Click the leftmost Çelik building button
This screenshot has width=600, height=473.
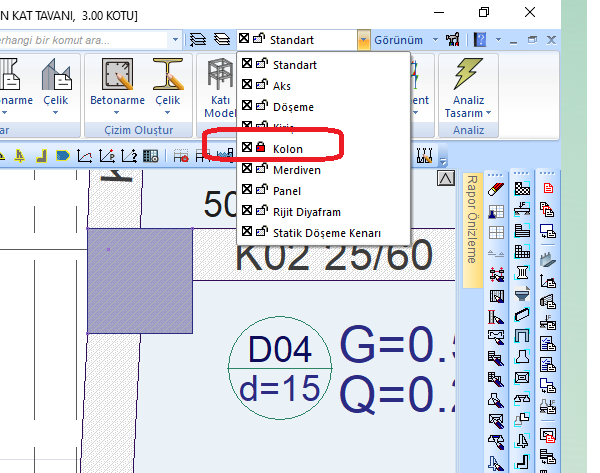56,85
